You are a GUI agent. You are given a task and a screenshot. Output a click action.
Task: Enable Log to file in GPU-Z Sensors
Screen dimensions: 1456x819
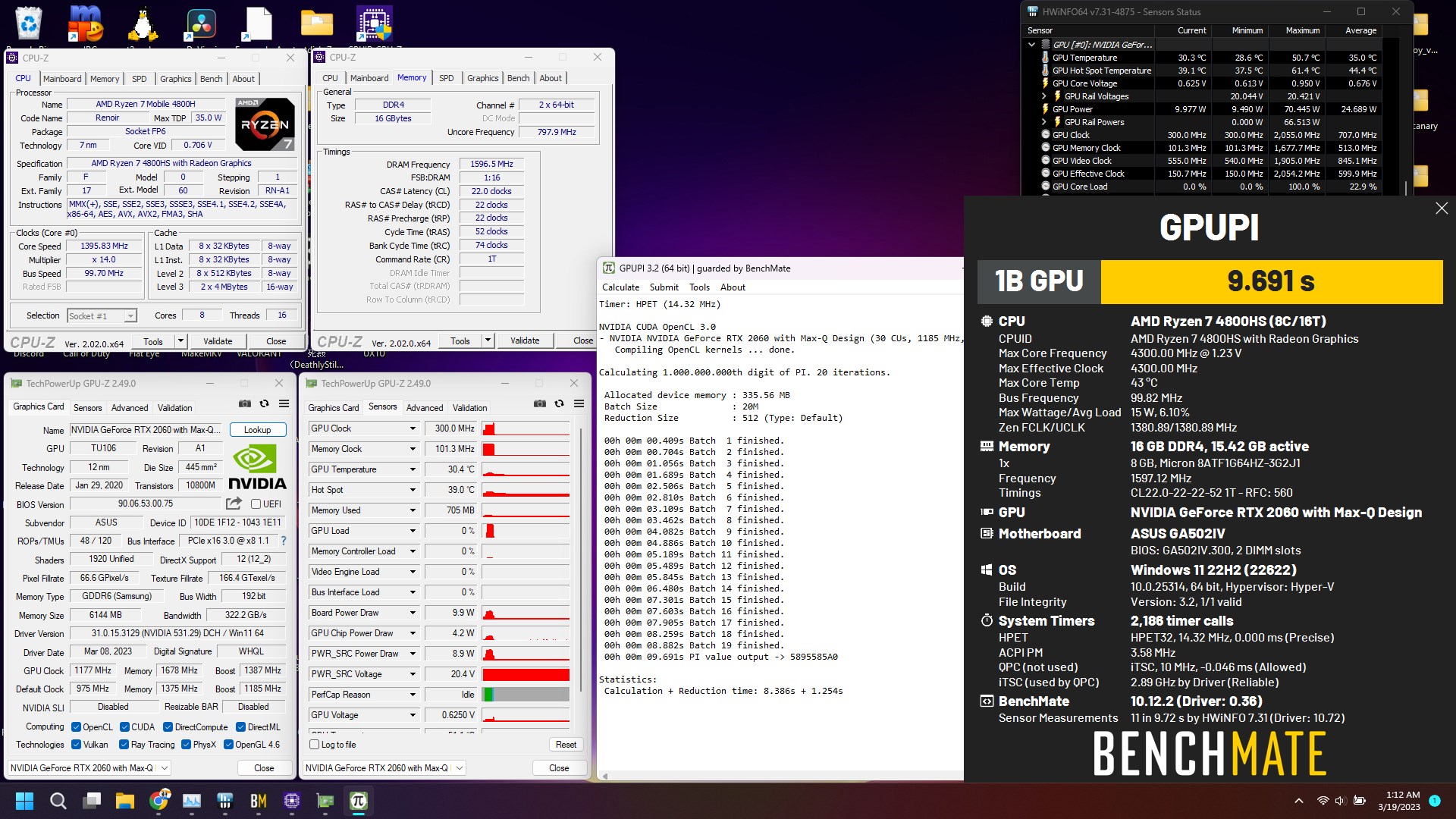point(314,745)
